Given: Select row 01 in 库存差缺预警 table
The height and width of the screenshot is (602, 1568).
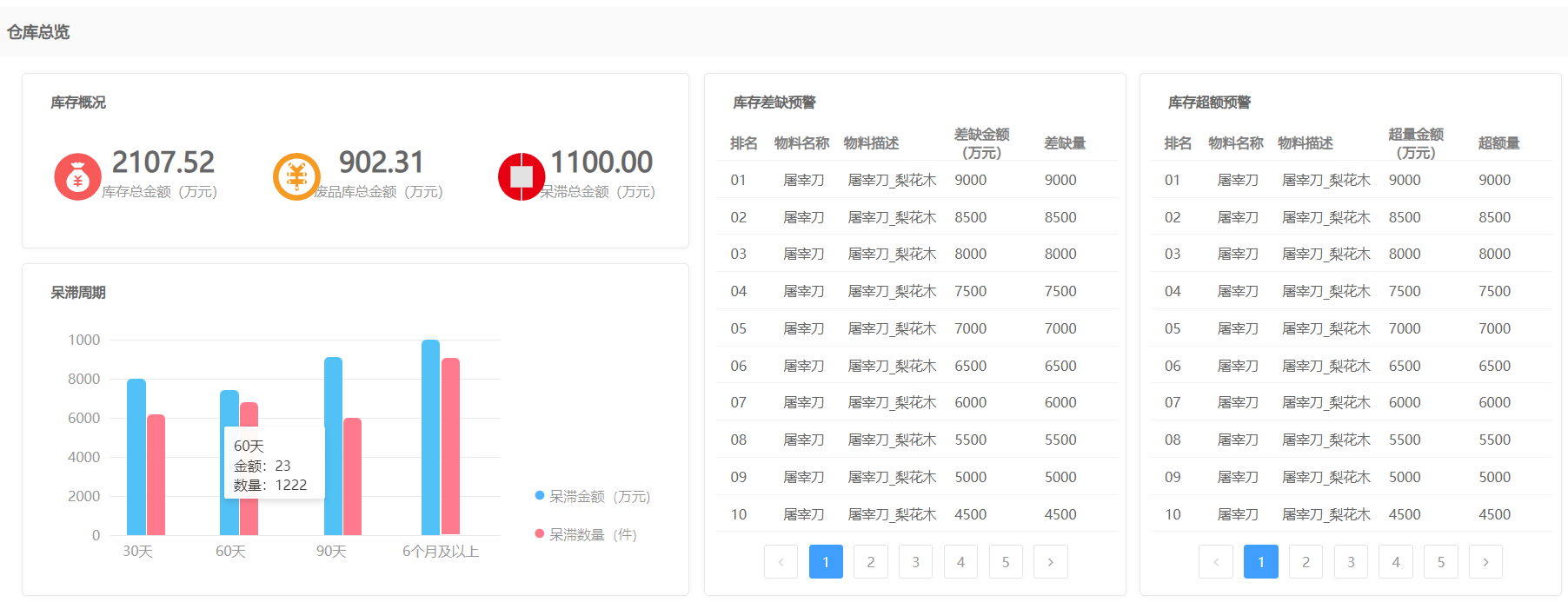Looking at the screenshot, I should (916, 180).
